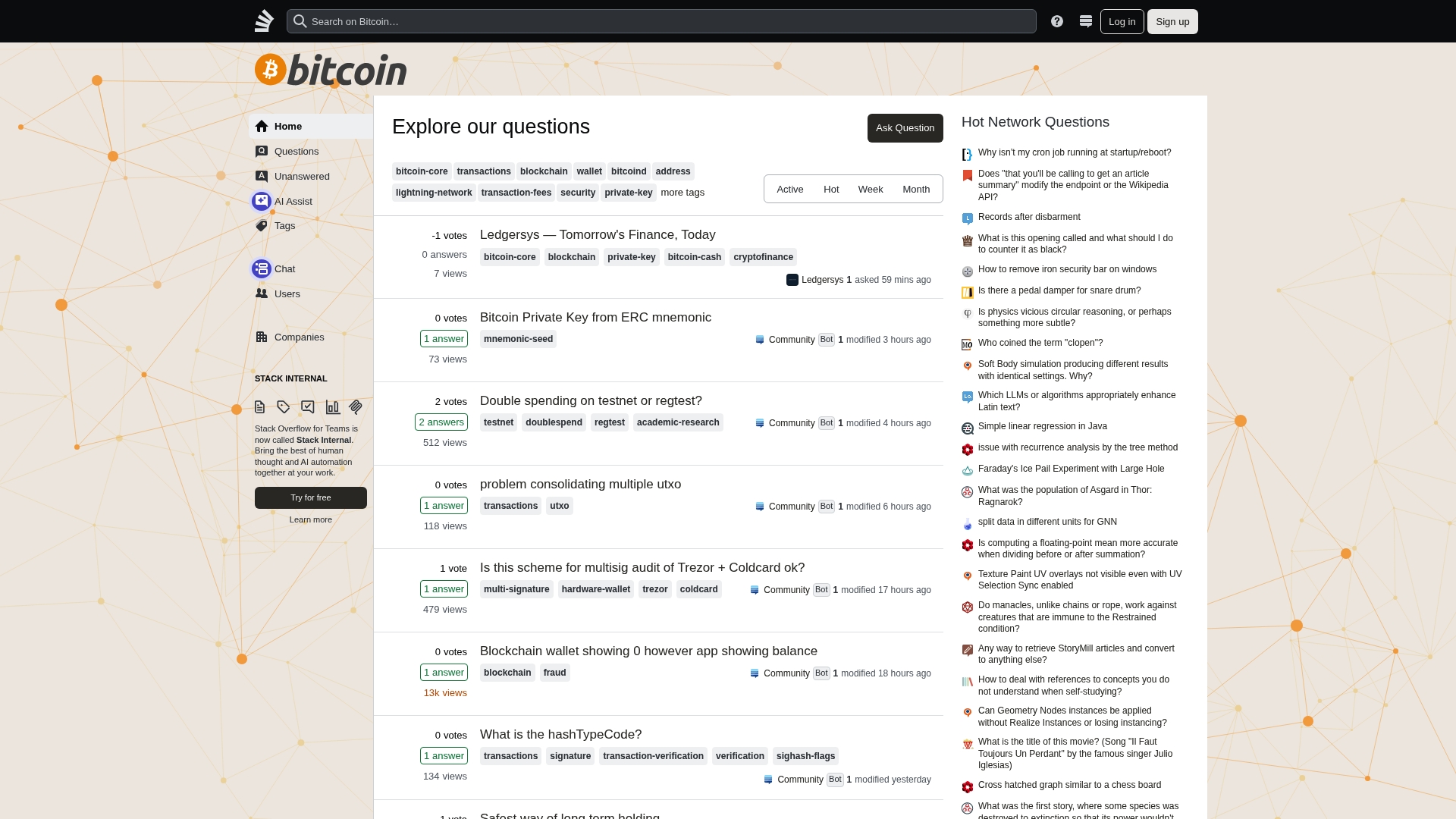The width and height of the screenshot is (1456, 819).
Task: Select the Month filter tab
Action: [x=916, y=190]
